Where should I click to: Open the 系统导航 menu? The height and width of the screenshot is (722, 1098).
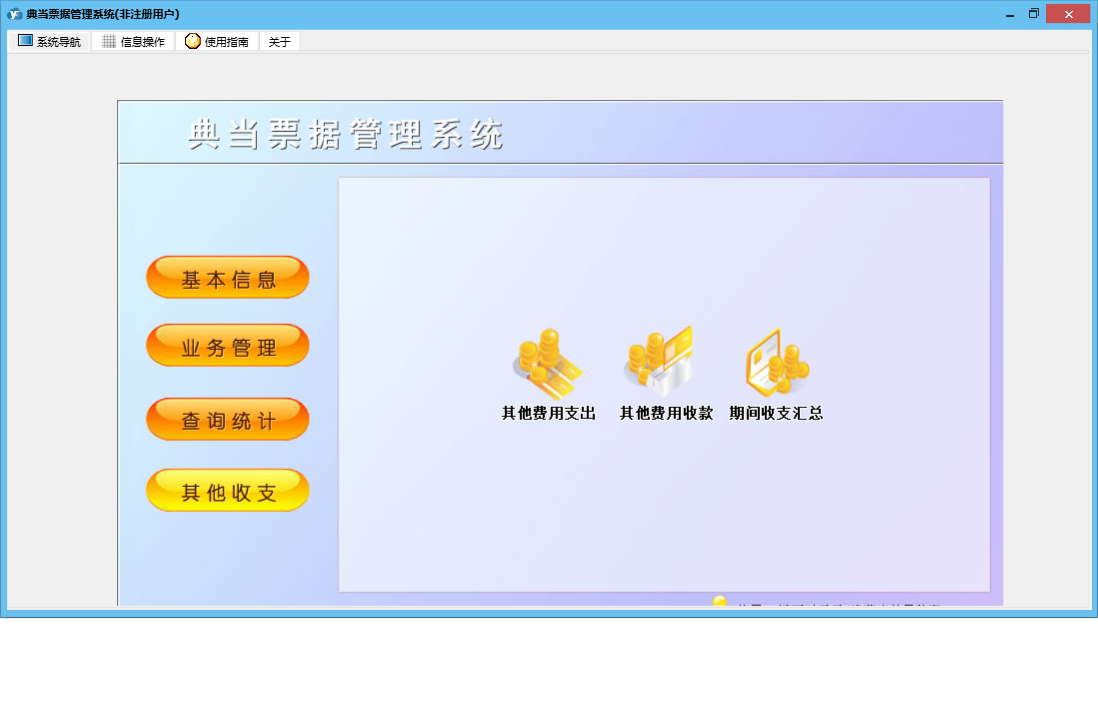coord(49,41)
